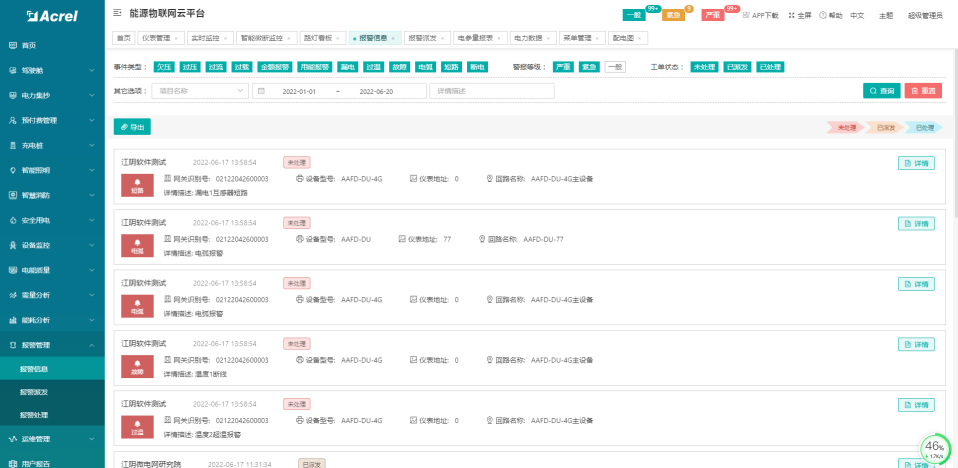Screen dimensions: 958x468
Task: Open the 首页 home icon in sidebar
Action: (x=13, y=46)
